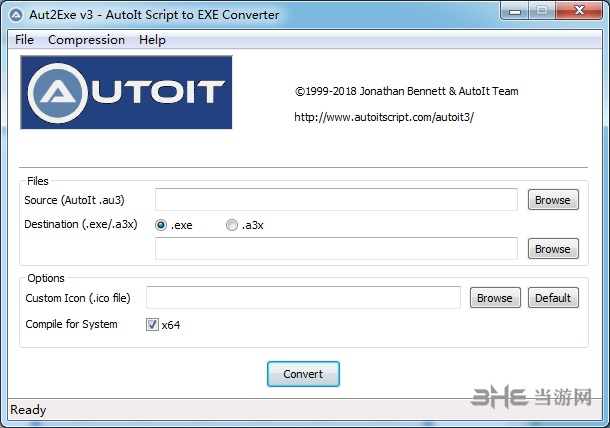This screenshot has height=428, width=610.
Task: Browse for the source .au3 file
Action: 553,200
